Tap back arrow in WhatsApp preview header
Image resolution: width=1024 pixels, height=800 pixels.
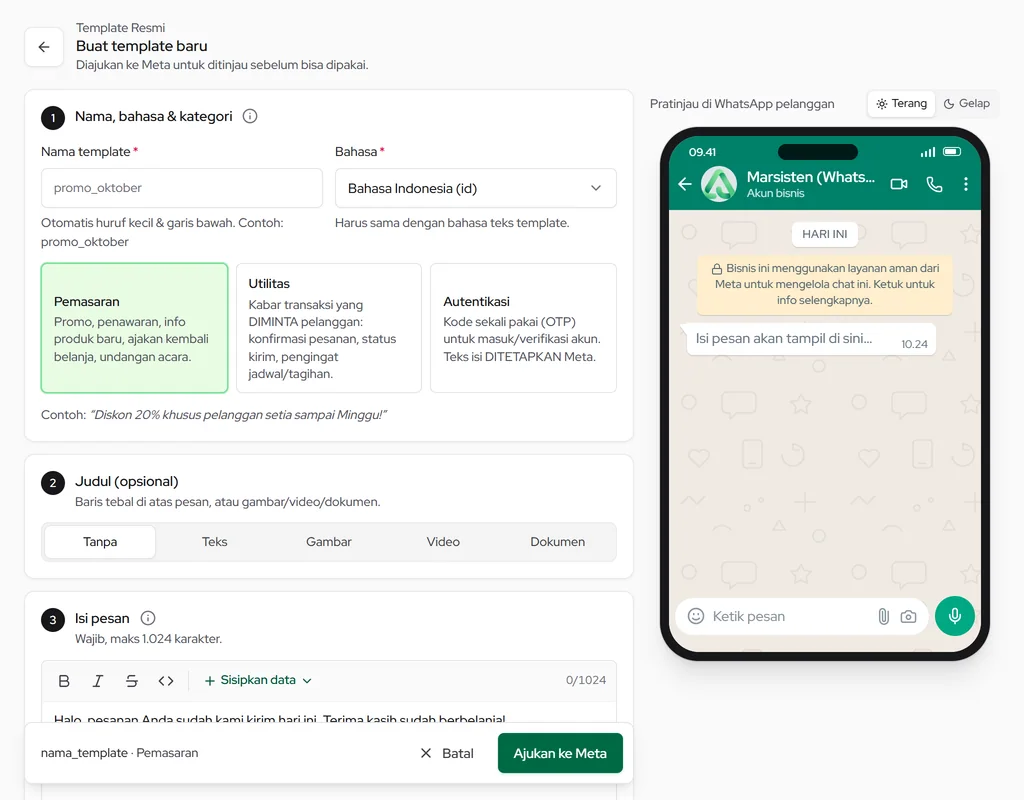[684, 184]
